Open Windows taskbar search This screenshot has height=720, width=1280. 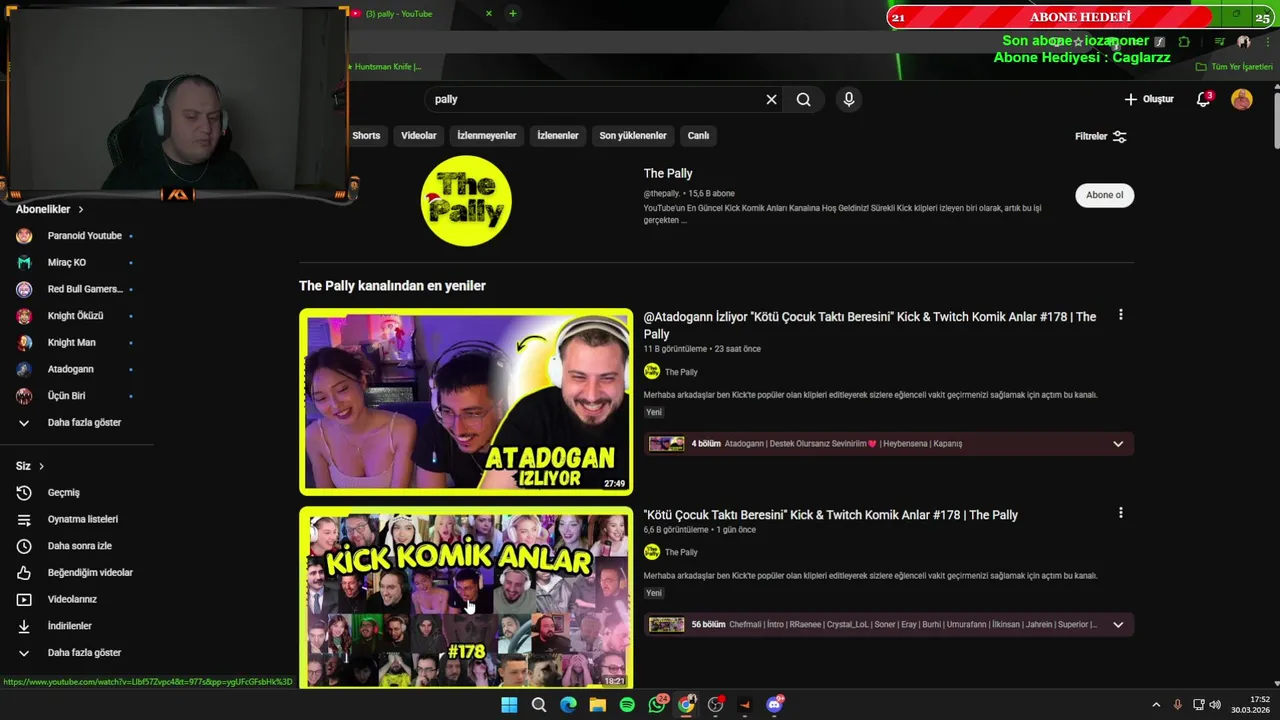[539, 705]
